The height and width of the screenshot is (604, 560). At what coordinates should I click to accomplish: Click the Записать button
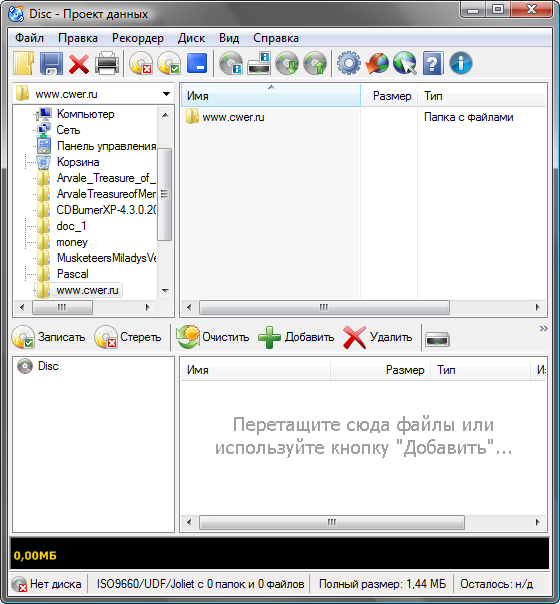49,337
